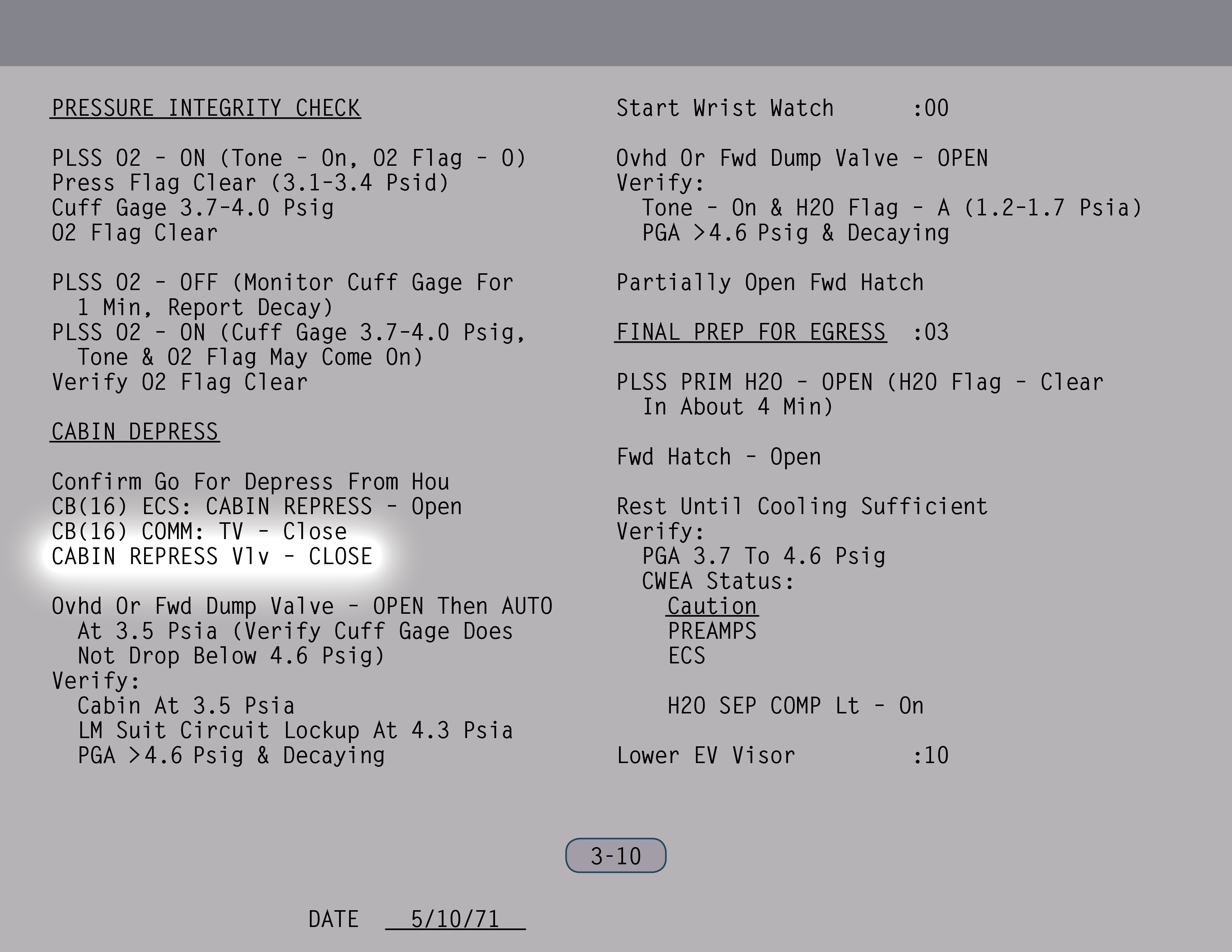Select the CABIN DEPRESS heading

pos(135,432)
